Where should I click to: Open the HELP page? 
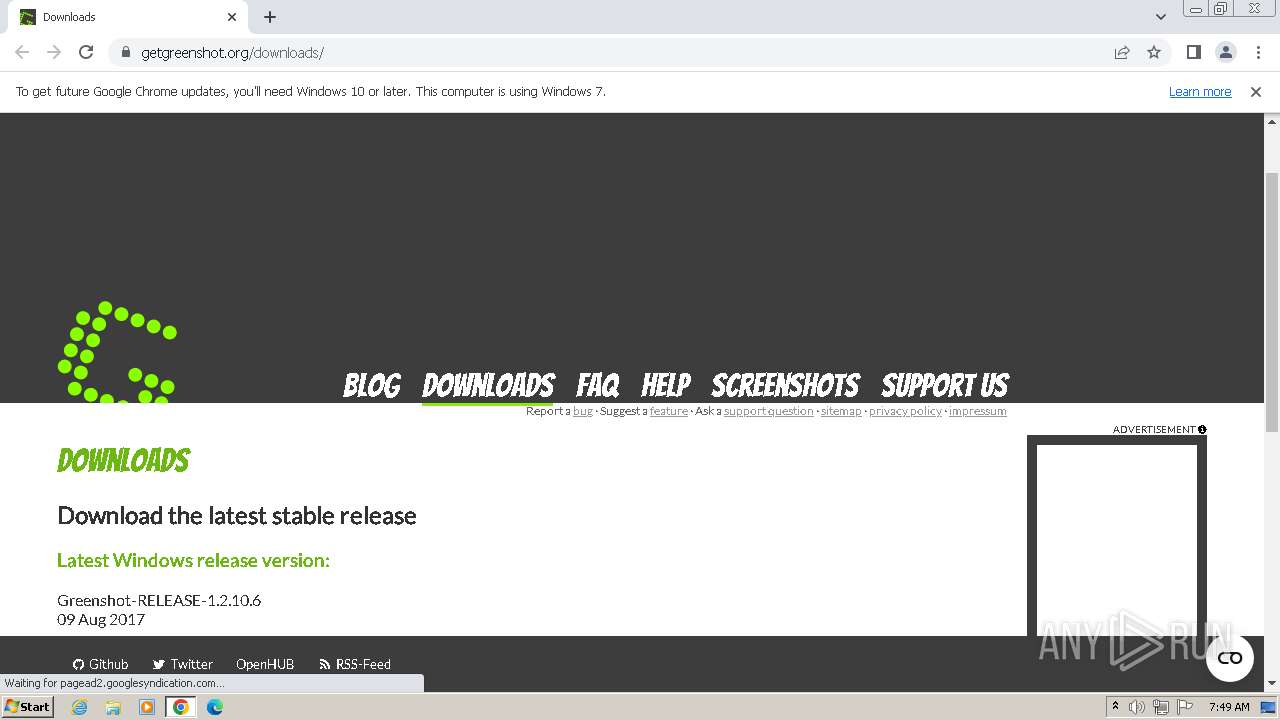pyautogui.click(x=666, y=385)
